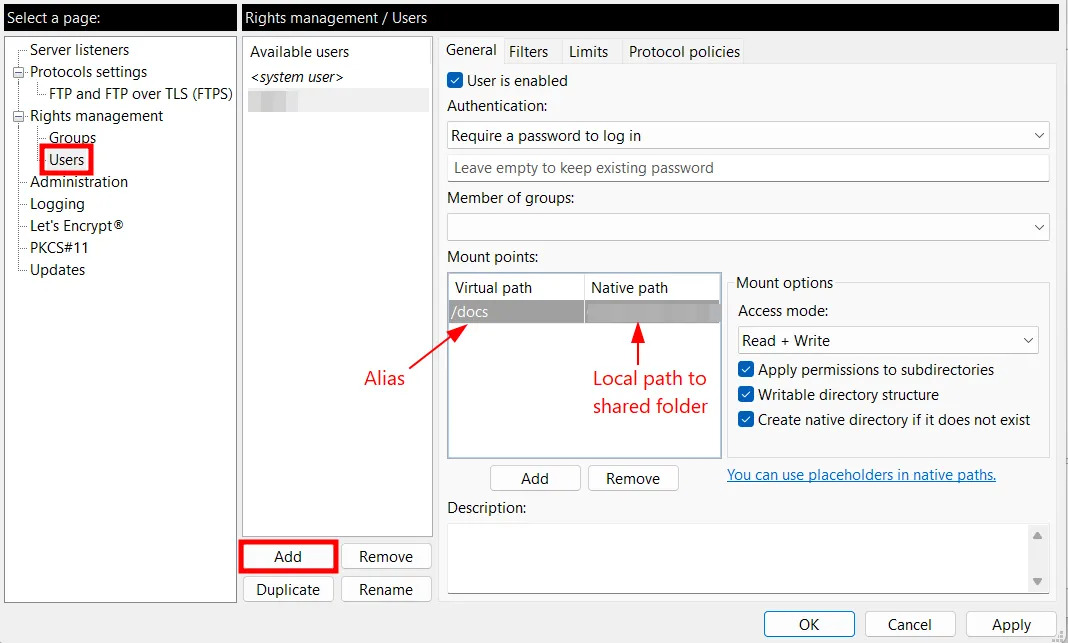Open the Access mode dropdown
Image resolution: width=1068 pixels, height=643 pixels.
pyautogui.click(x=887, y=341)
